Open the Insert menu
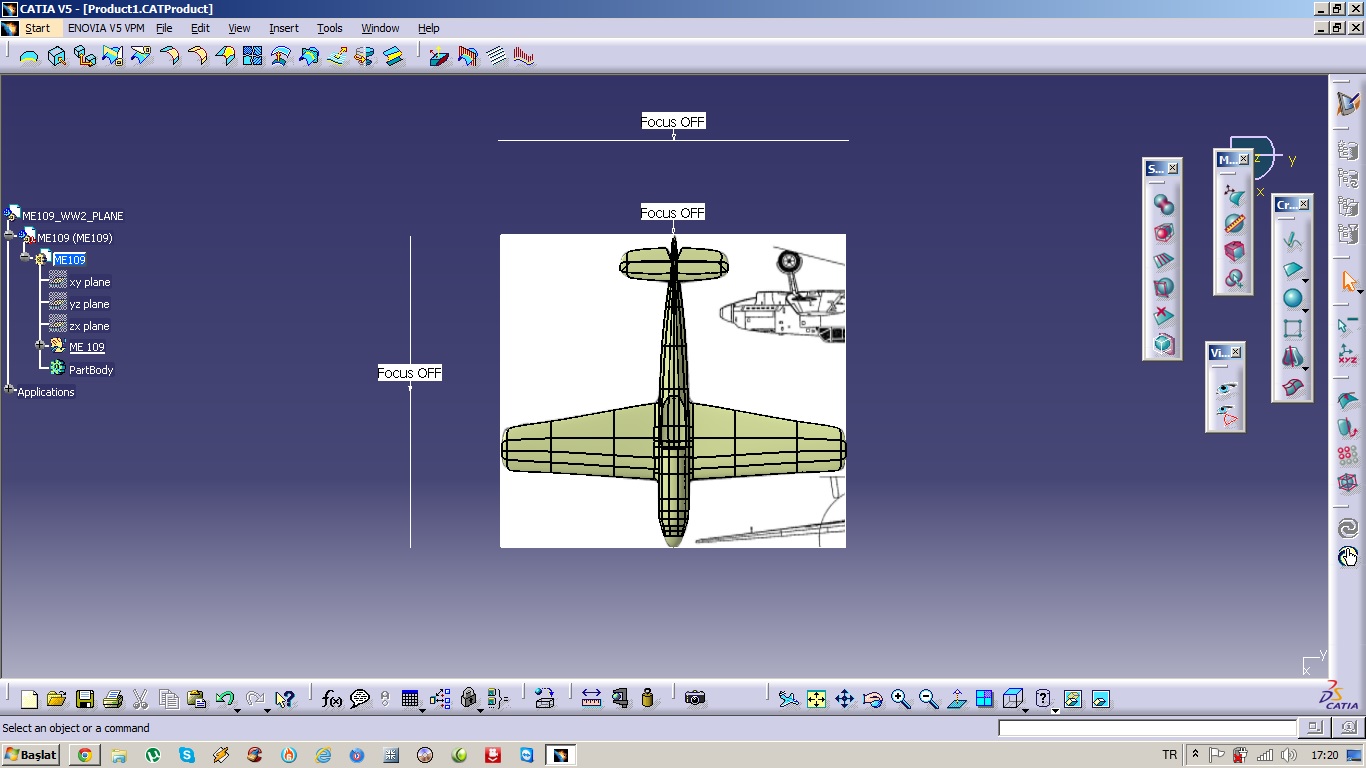Screen dimensions: 1366x768 pos(284,28)
